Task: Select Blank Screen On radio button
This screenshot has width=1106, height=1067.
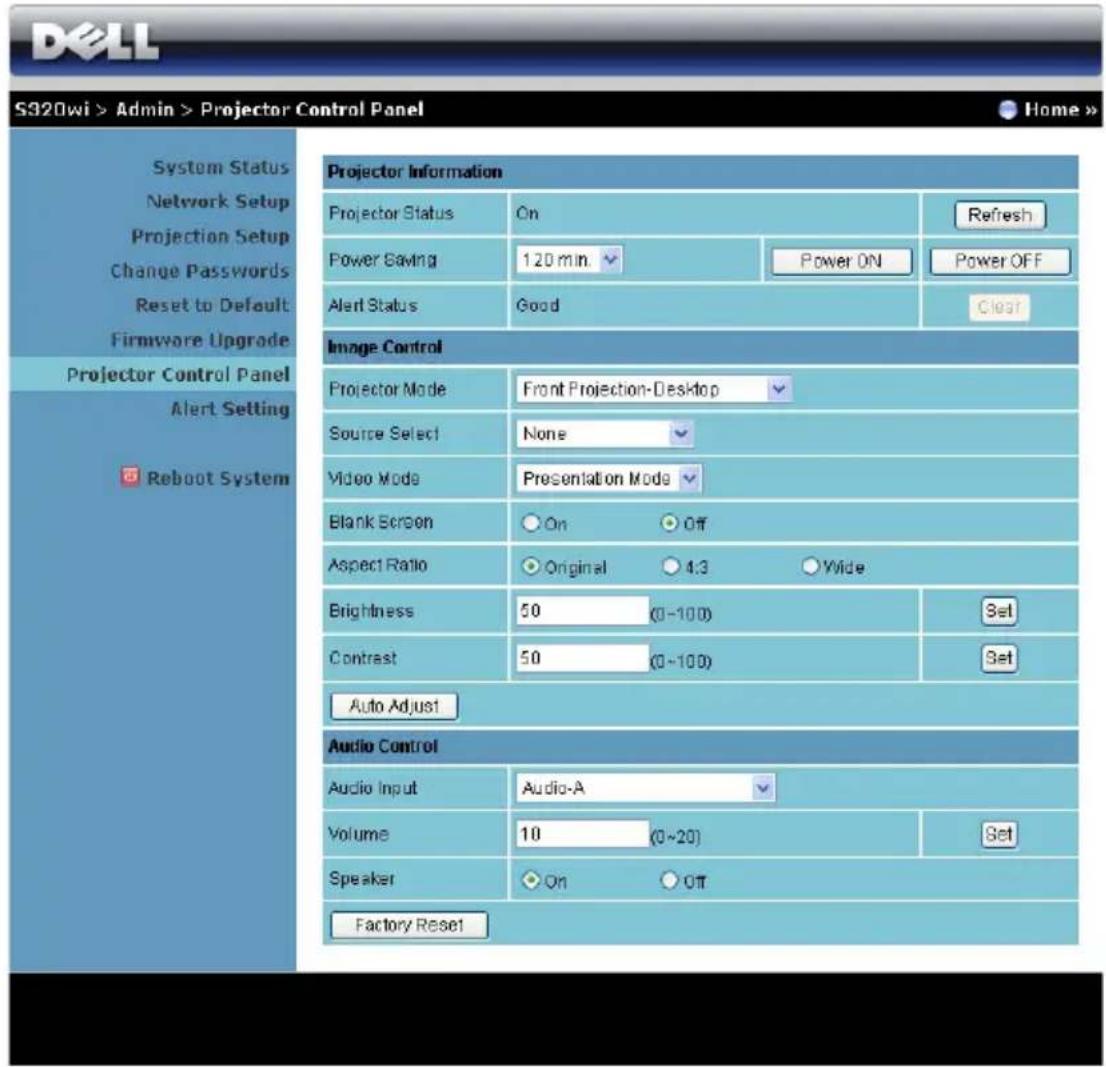Action: point(530,523)
